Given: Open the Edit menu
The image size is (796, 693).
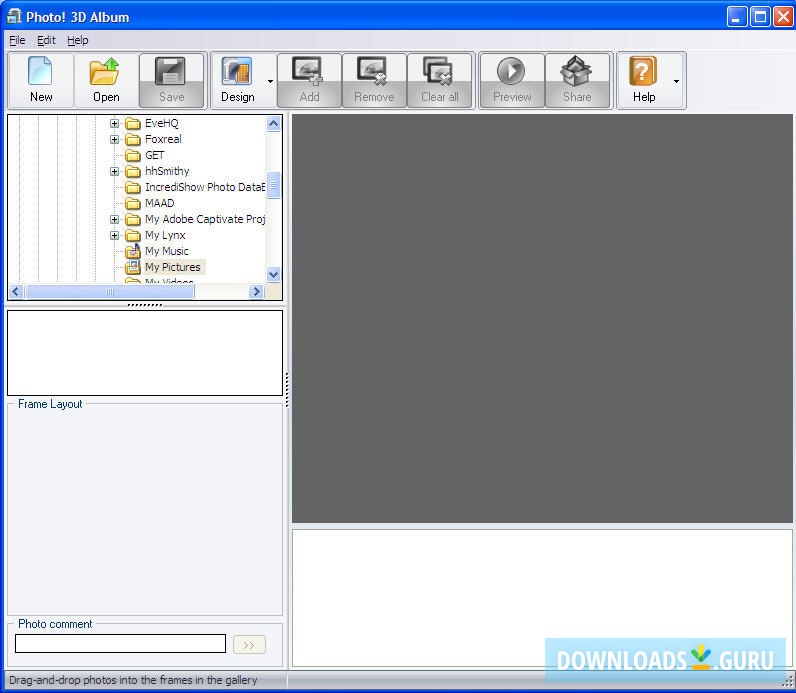Looking at the screenshot, I should (46, 40).
